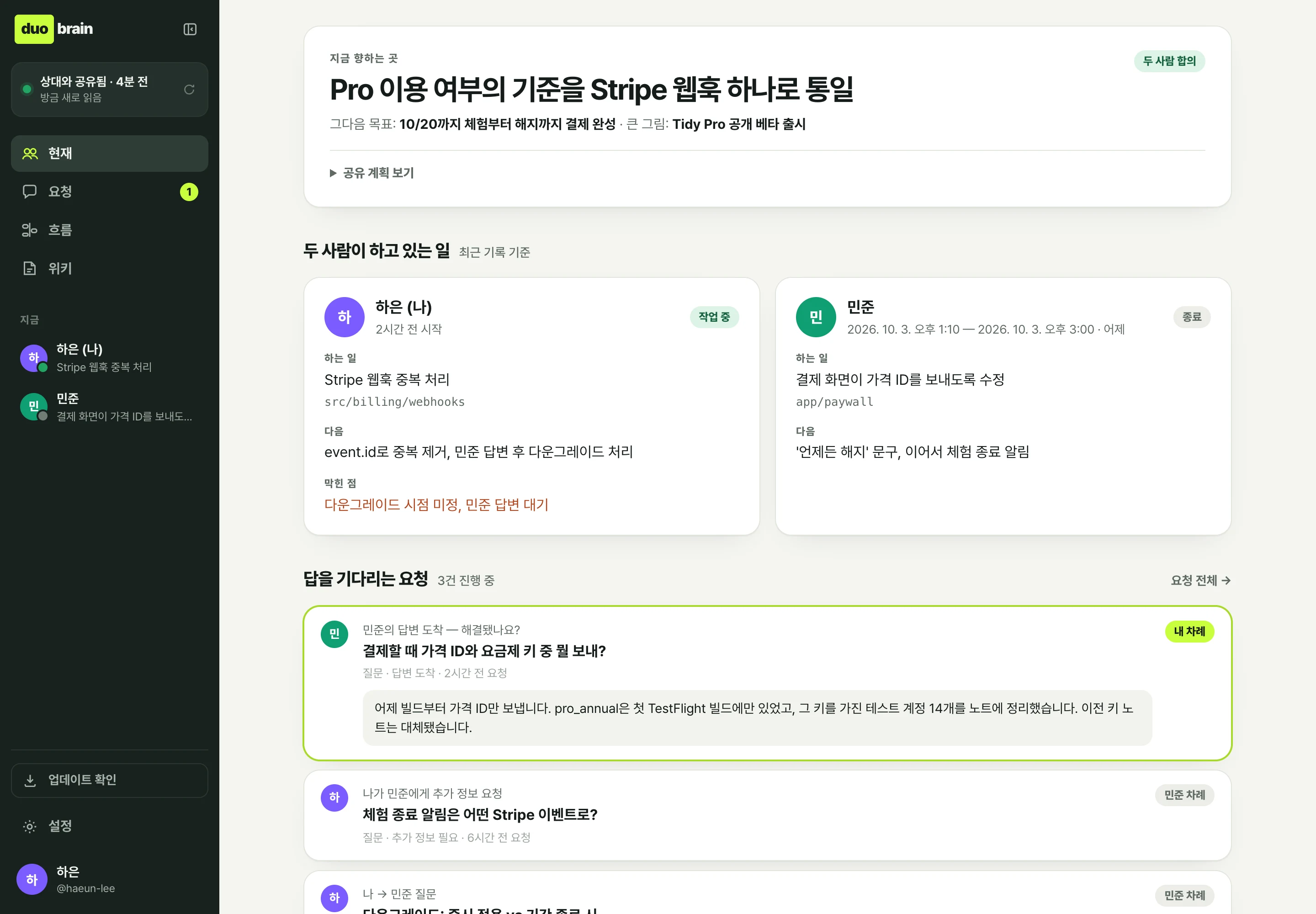Click the app/paywall path text

pyautogui.click(x=834, y=402)
